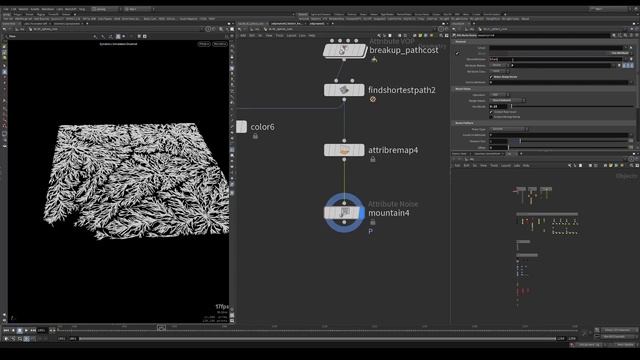Click the select tool atop viewport left toolbar
The width and height of the screenshot is (640, 360).
[x=4, y=47]
